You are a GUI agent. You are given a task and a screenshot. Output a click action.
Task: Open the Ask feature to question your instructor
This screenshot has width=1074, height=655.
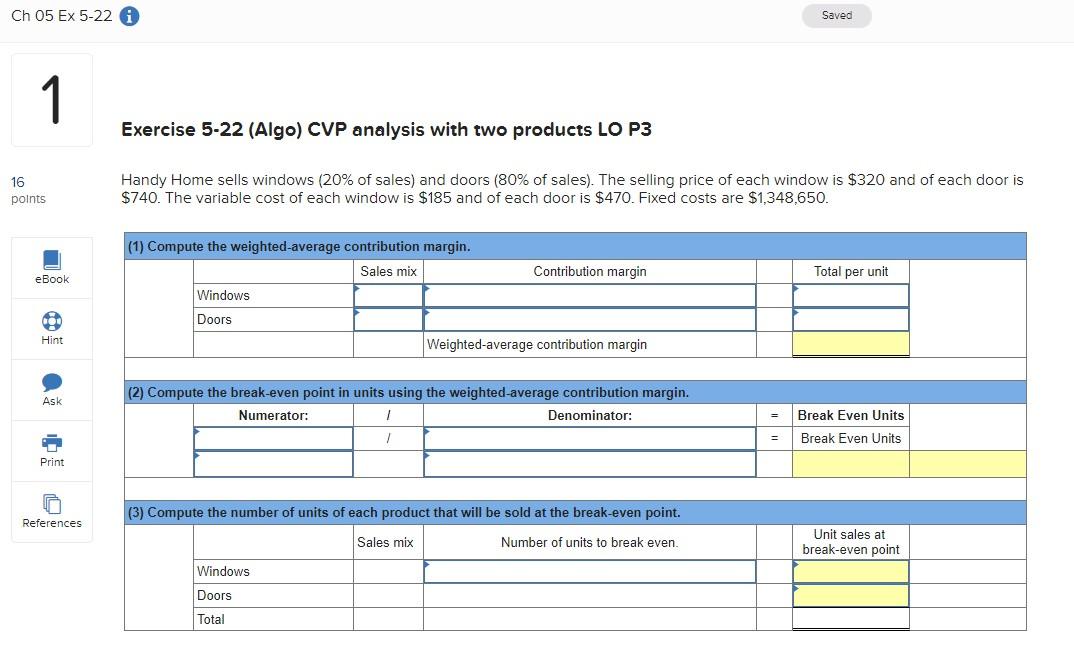(x=51, y=389)
